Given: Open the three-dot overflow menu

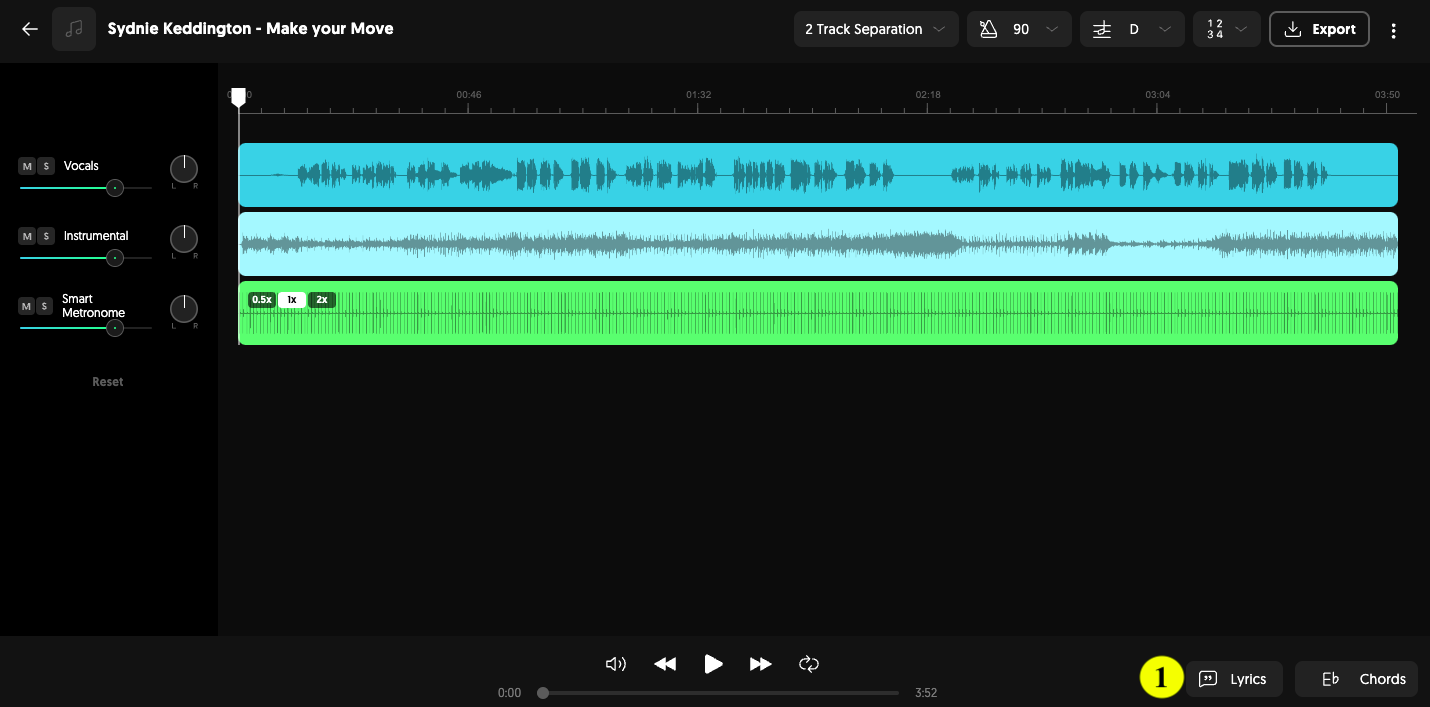Looking at the screenshot, I should (1393, 29).
